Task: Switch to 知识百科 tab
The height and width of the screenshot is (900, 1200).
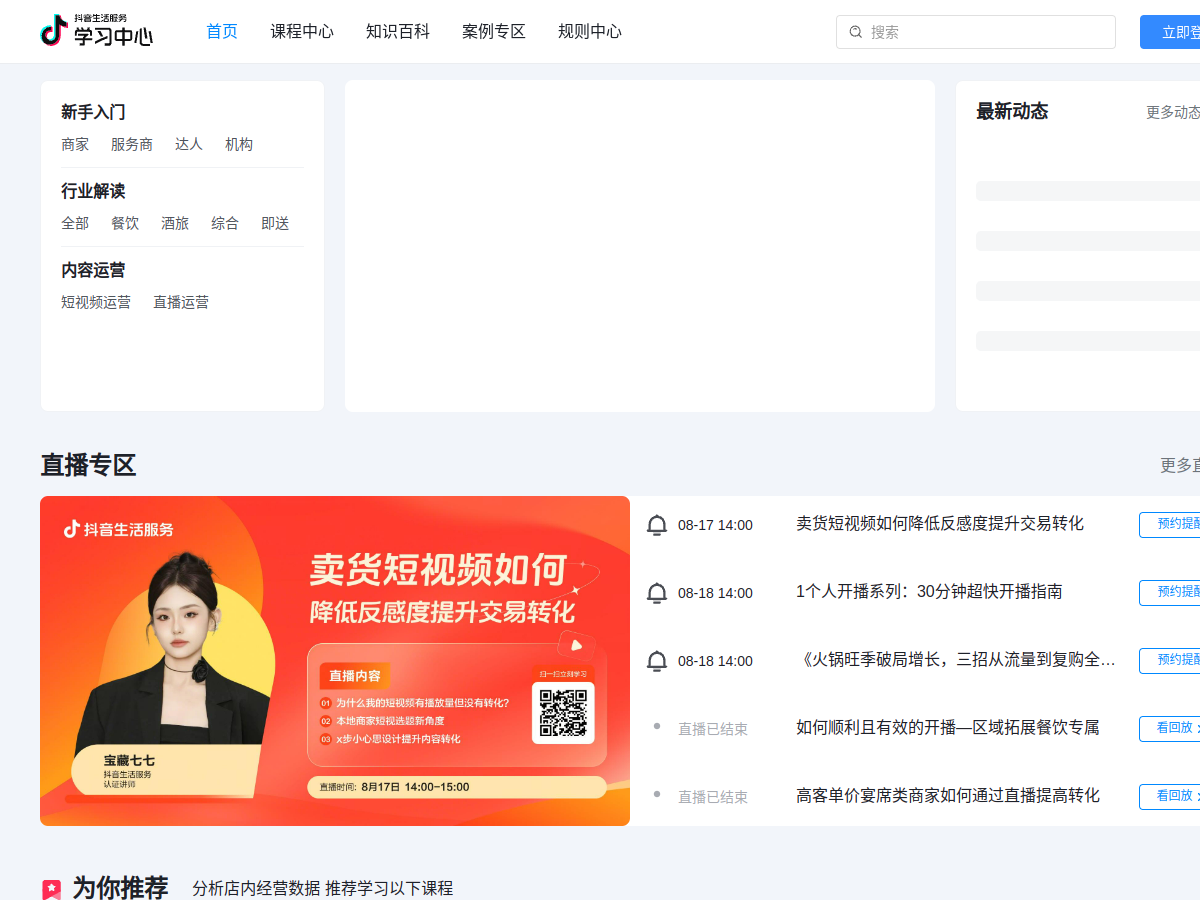Action: [398, 32]
